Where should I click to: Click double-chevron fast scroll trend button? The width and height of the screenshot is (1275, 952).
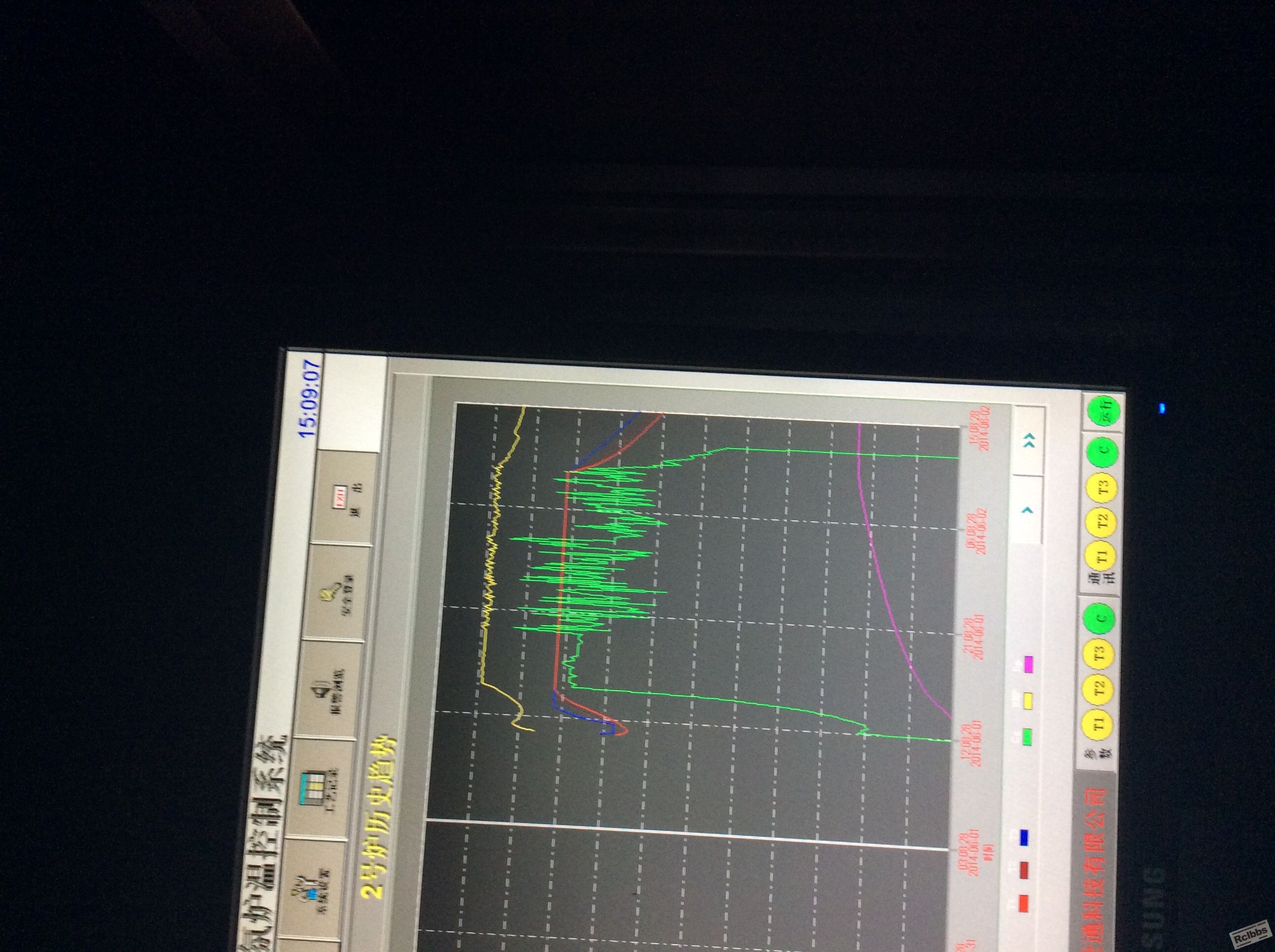pos(1029,441)
